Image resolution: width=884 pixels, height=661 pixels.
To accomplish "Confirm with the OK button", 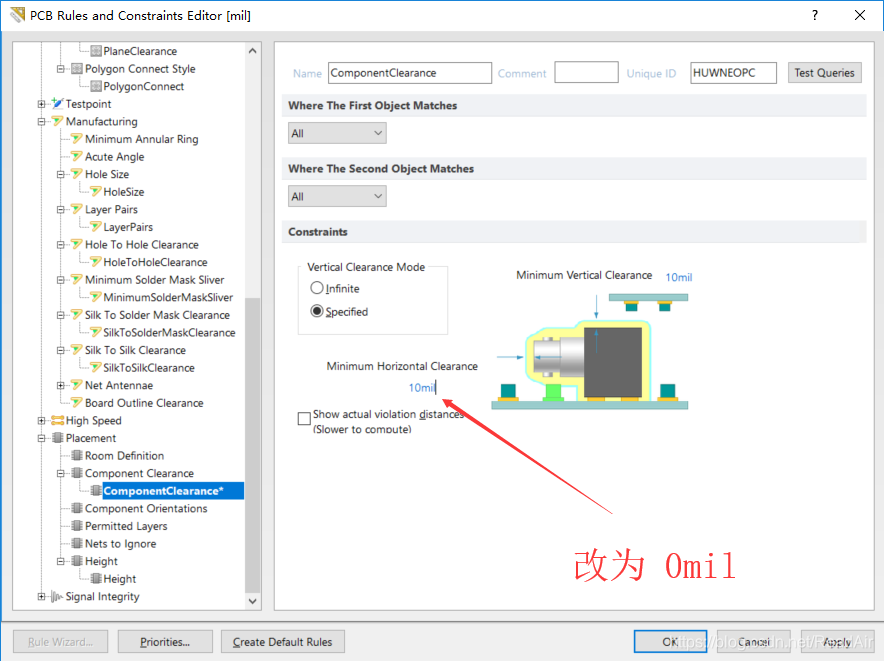I will pyautogui.click(x=670, y=642).
